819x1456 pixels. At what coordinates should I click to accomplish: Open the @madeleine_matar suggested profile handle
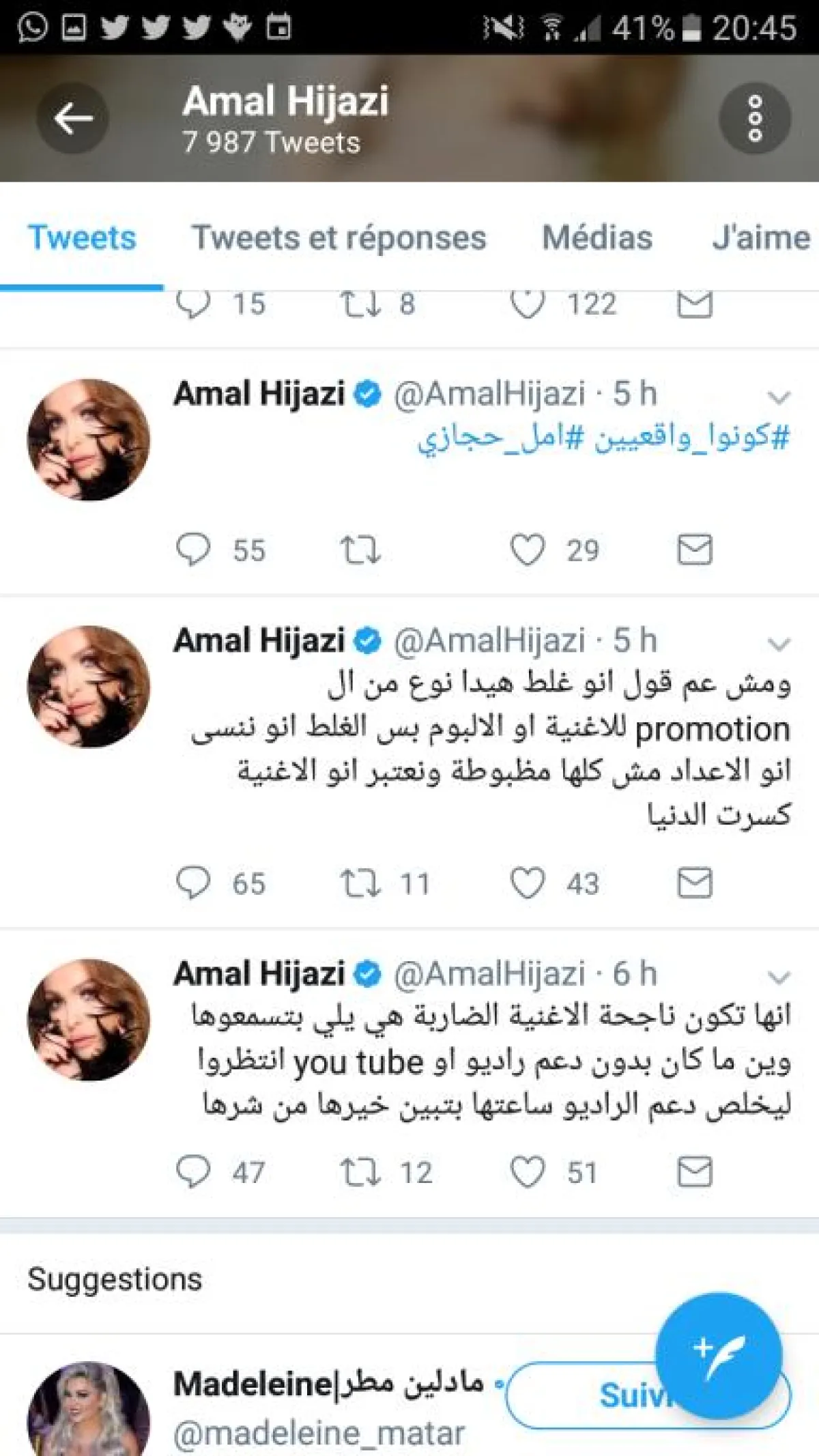point(319,1433)
